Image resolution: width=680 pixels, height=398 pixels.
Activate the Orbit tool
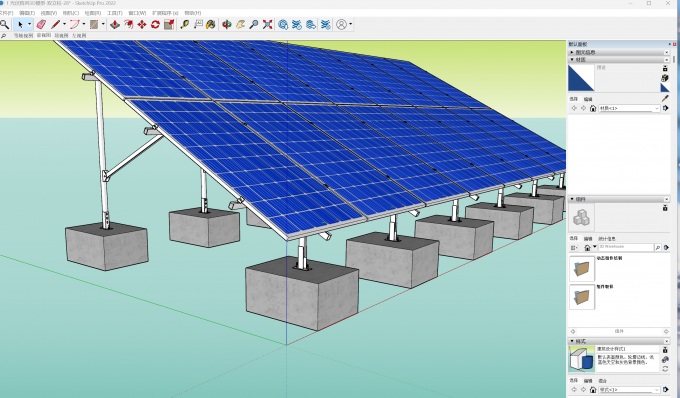tap(226, 25)
